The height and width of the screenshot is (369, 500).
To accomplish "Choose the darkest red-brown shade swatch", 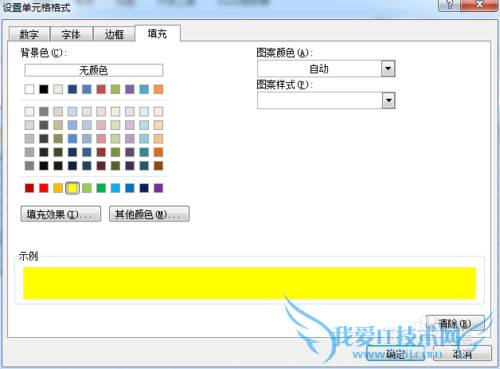I will [x=101, y=166].
